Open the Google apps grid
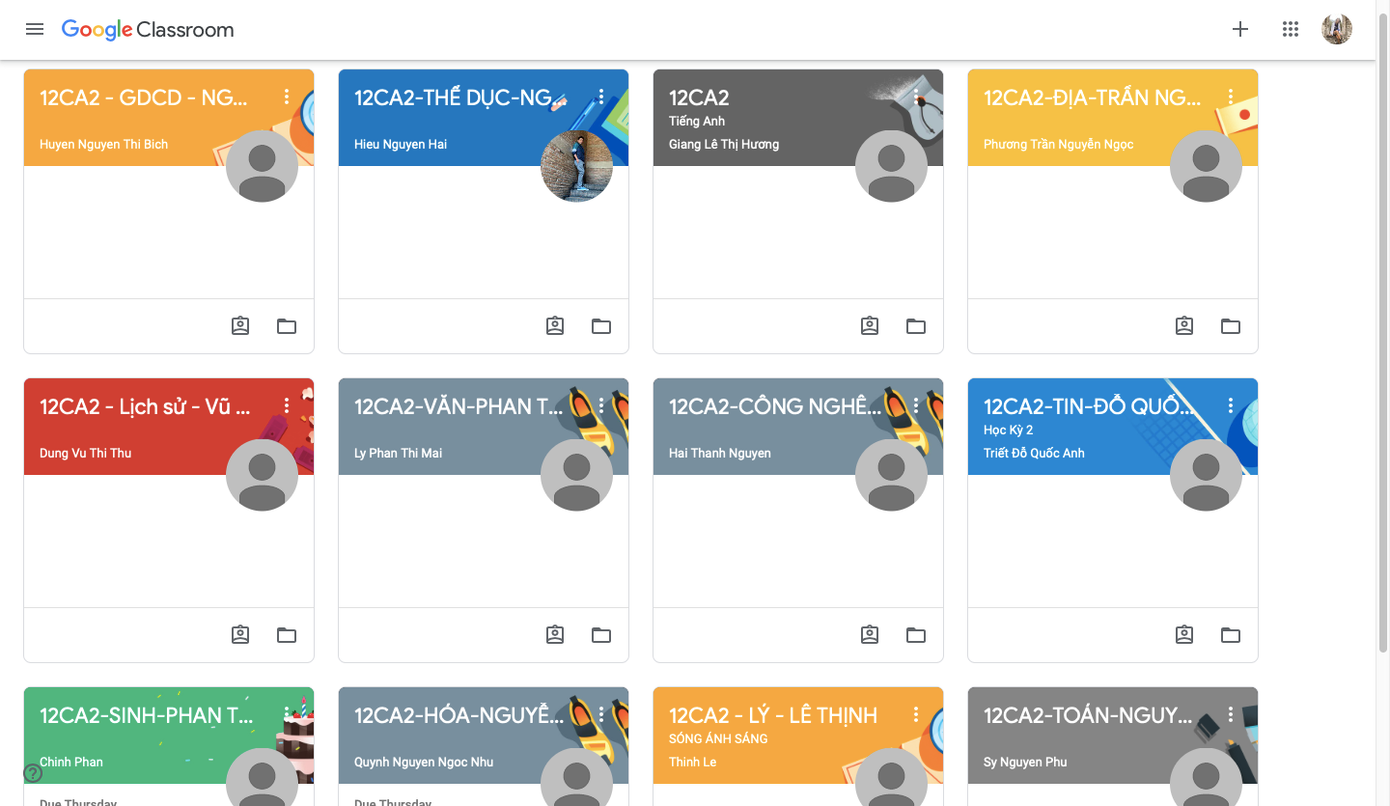Viewport: 1390px width, 806px height. click(x=1290, y=29)
